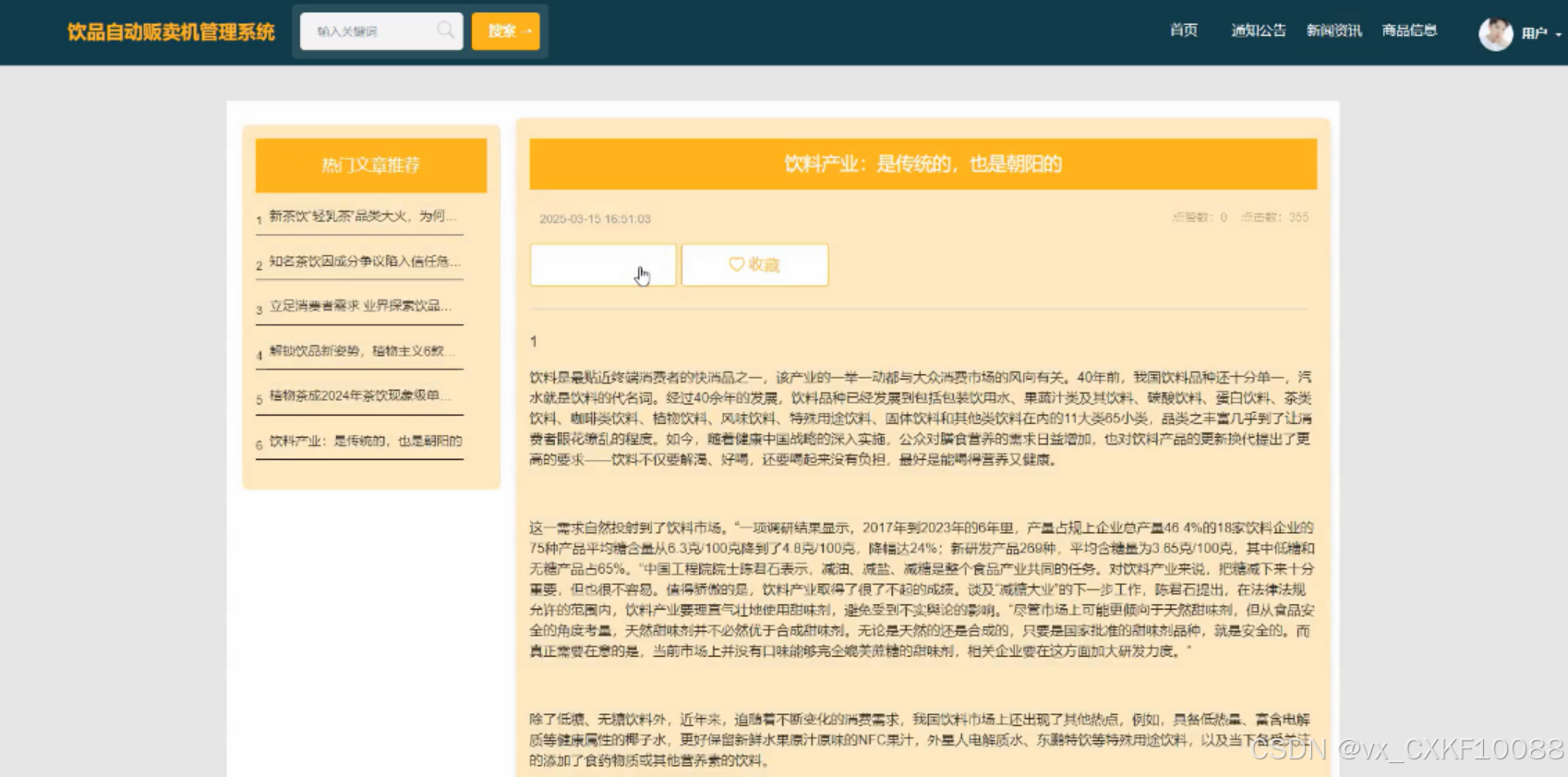Click the article title banner 饮料产业
The image size is (1568, 777).
point(923,164)
